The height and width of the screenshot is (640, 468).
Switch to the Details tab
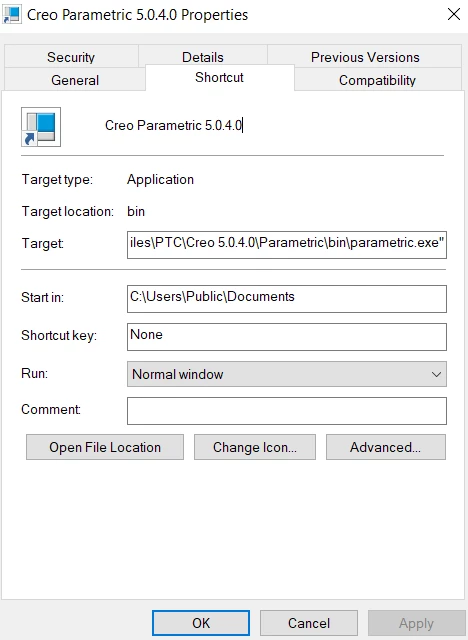tap(203, 57)
